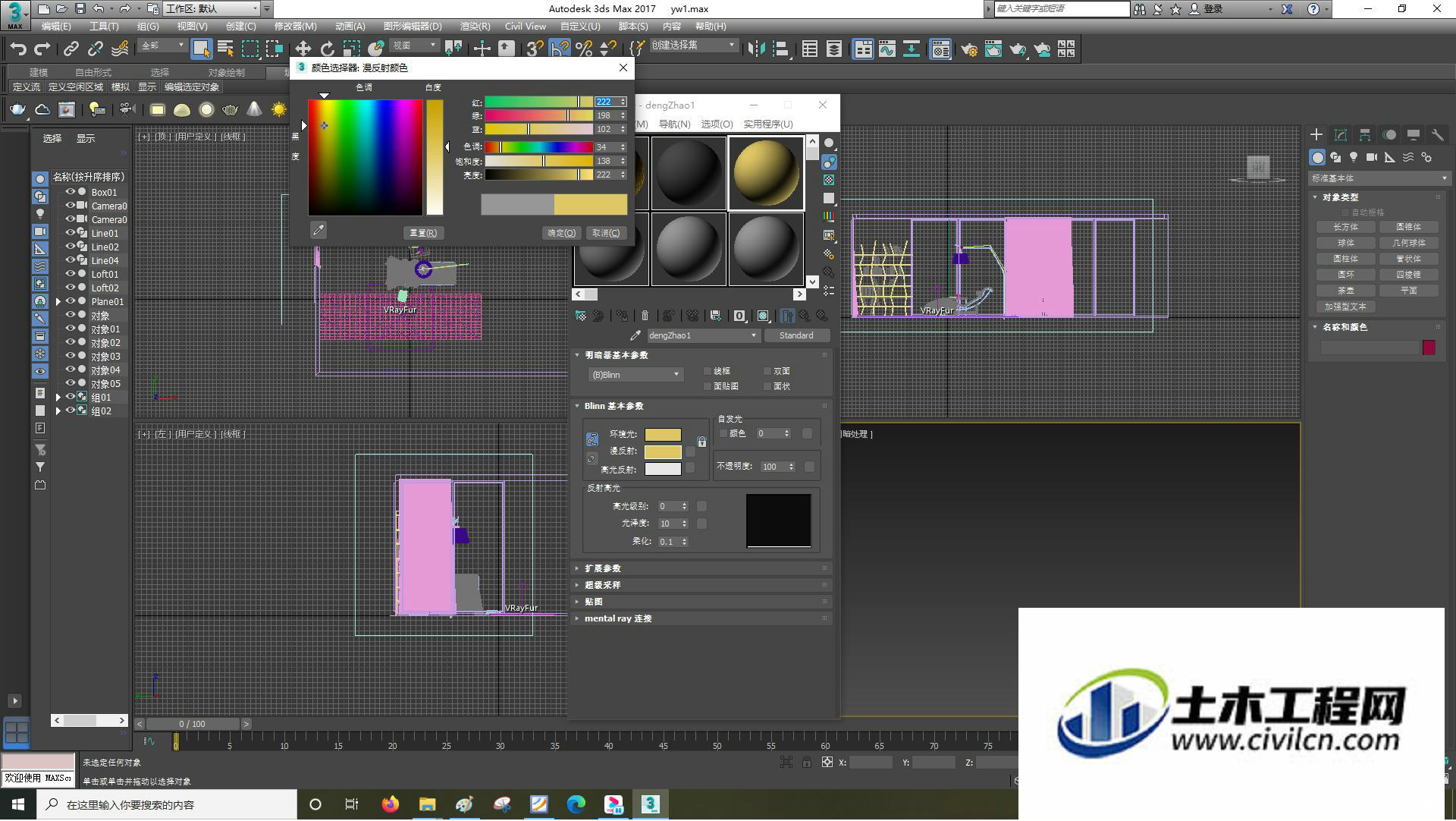Screen dimensions: 1456x821
Task: Expand the 组01 tree item
Action: 58,397
